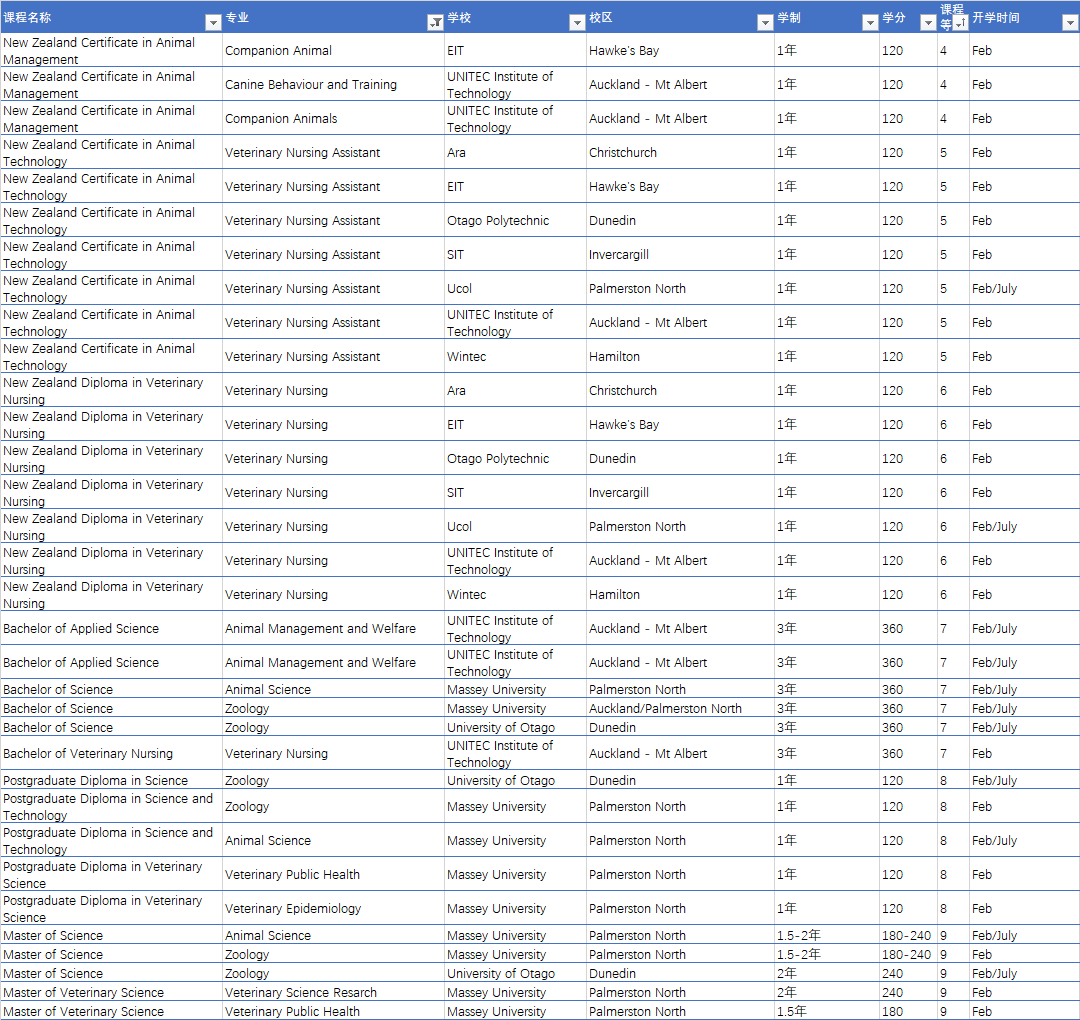This screenshot has width=1080, height=1020.
Task: Select '180-240' in Master of Science Animal Science row
Action: coord(908,935)
